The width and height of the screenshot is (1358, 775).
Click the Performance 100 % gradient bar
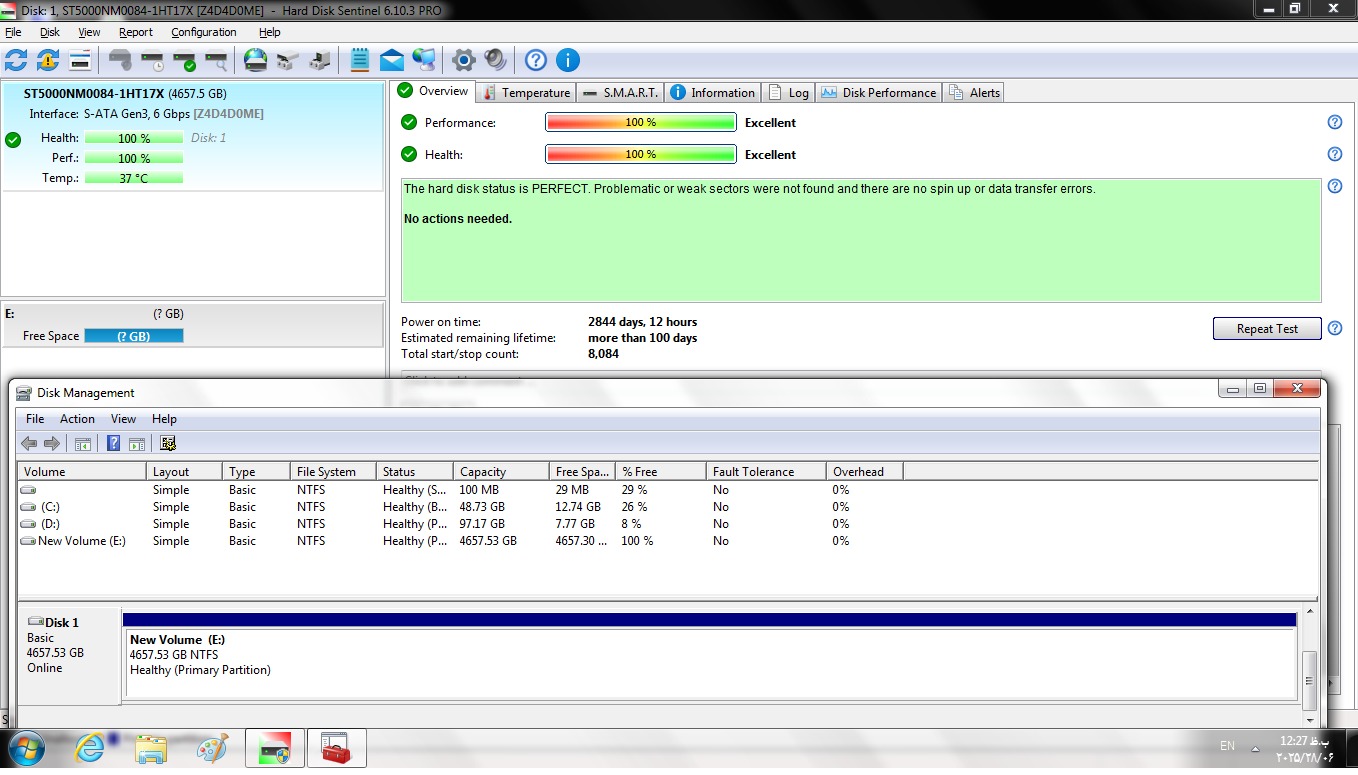click(641, 122)
